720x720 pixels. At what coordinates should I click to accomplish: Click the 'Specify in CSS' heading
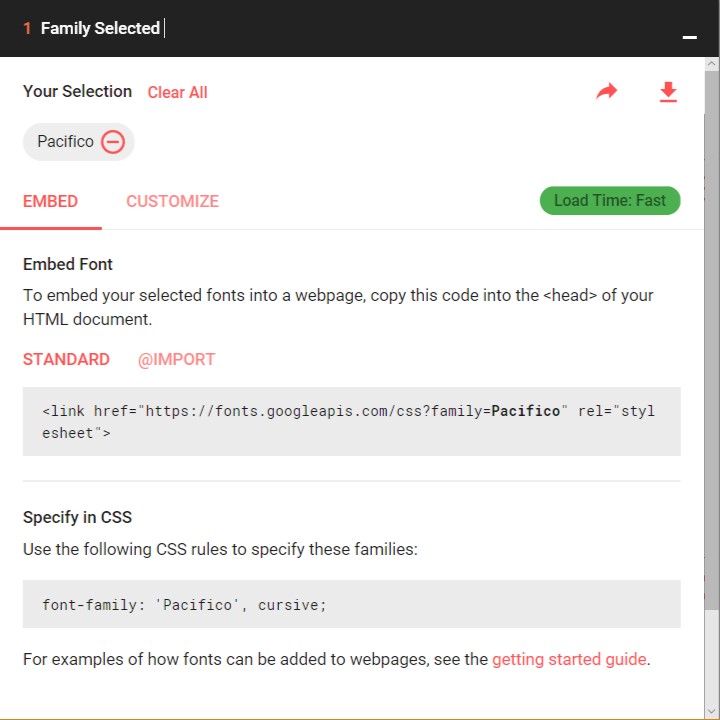[77, 517]
